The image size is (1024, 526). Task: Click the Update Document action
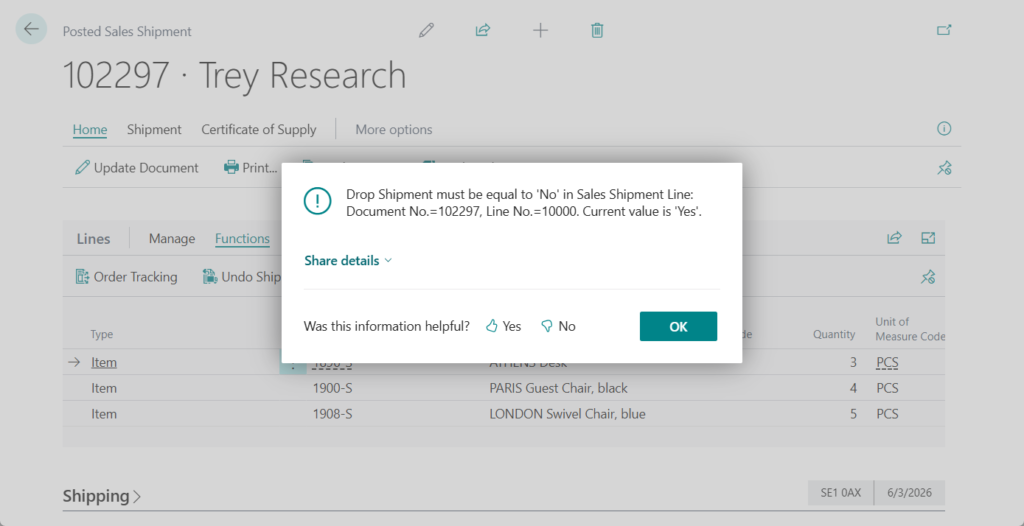[137, 168]
